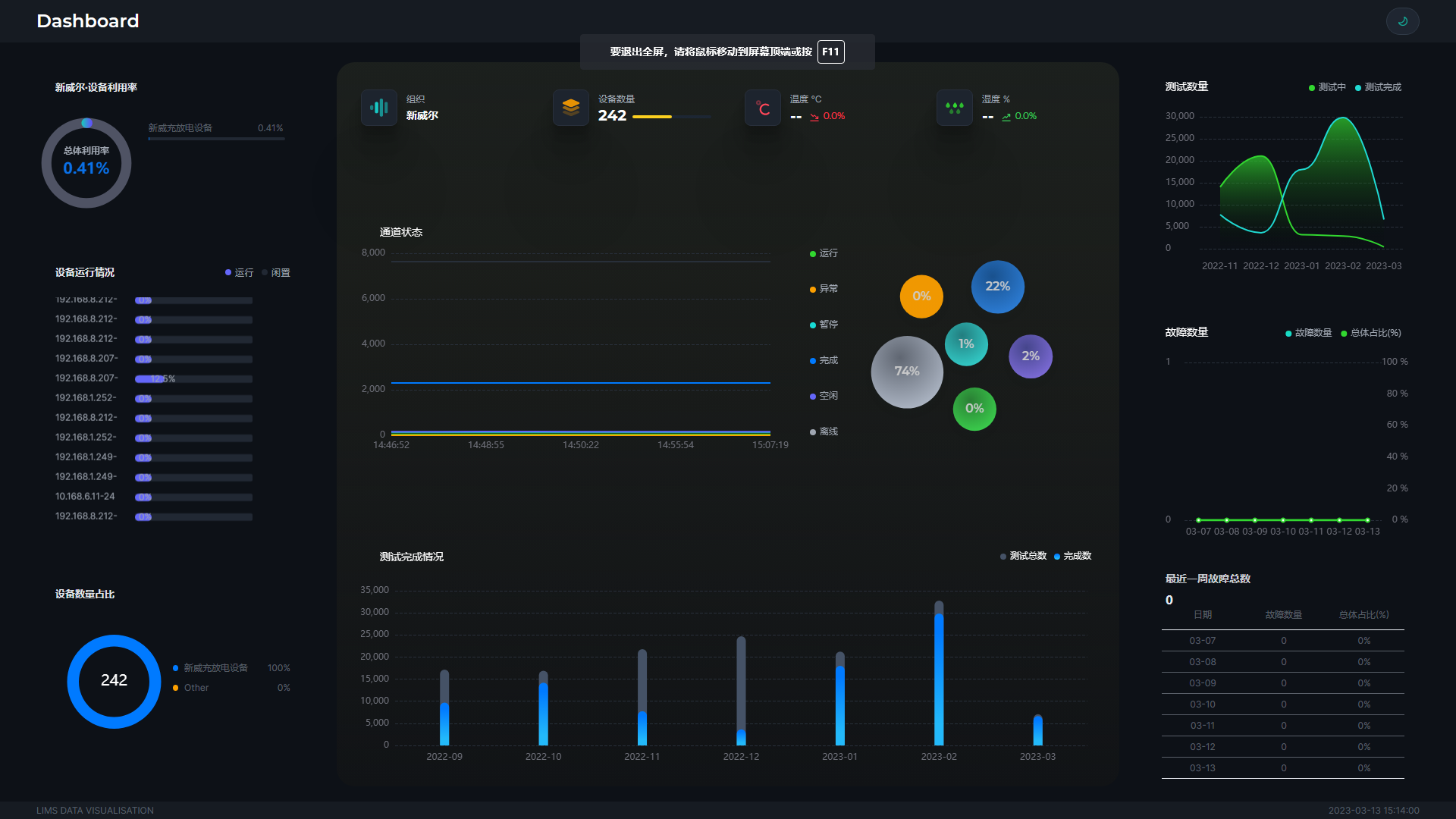1456x819 pixels.
Task: Toggle 运行 series in channel status legend
Action: coord(824,253)
